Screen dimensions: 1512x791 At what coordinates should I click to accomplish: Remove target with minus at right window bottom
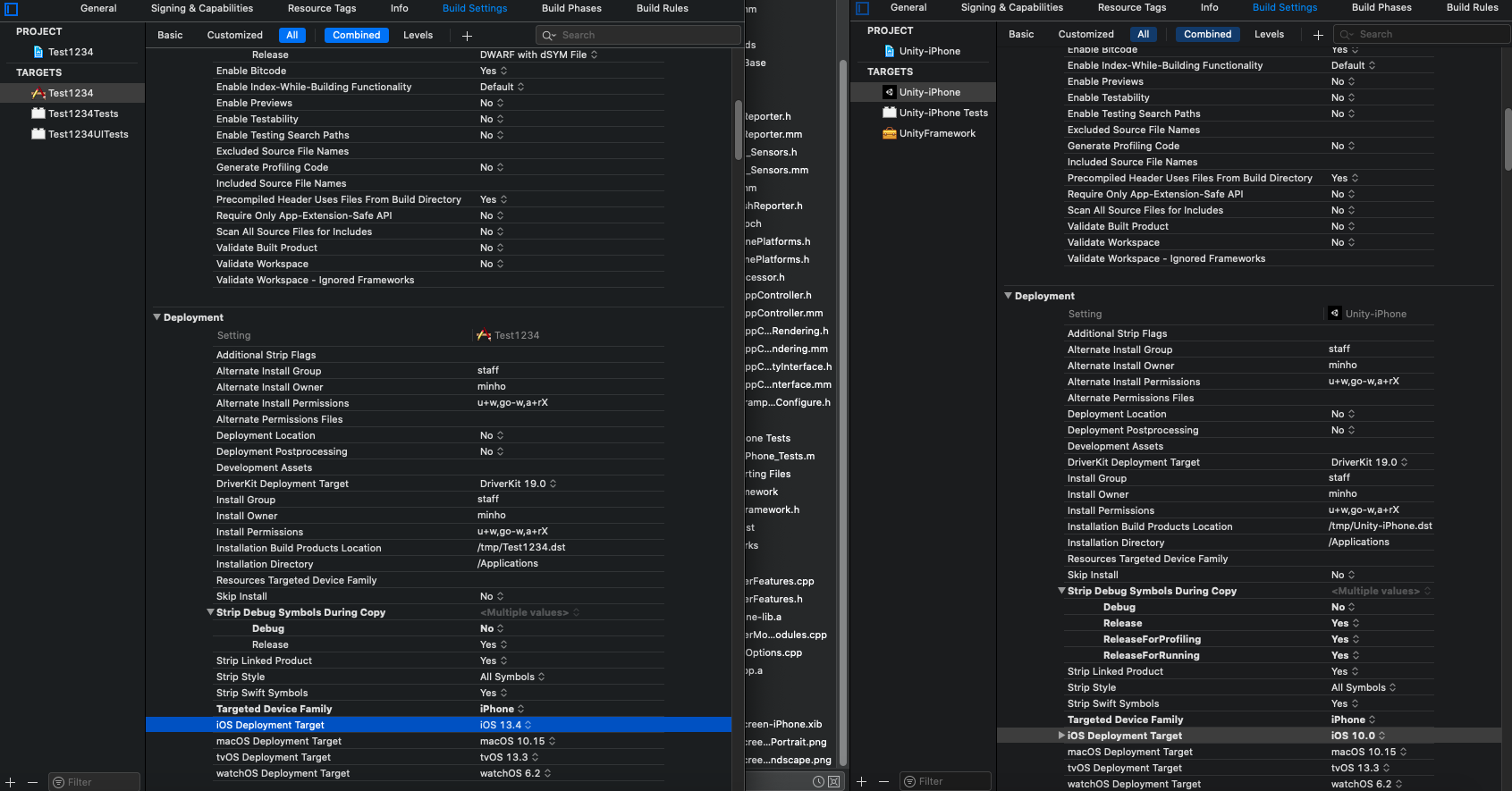(883, 781)
